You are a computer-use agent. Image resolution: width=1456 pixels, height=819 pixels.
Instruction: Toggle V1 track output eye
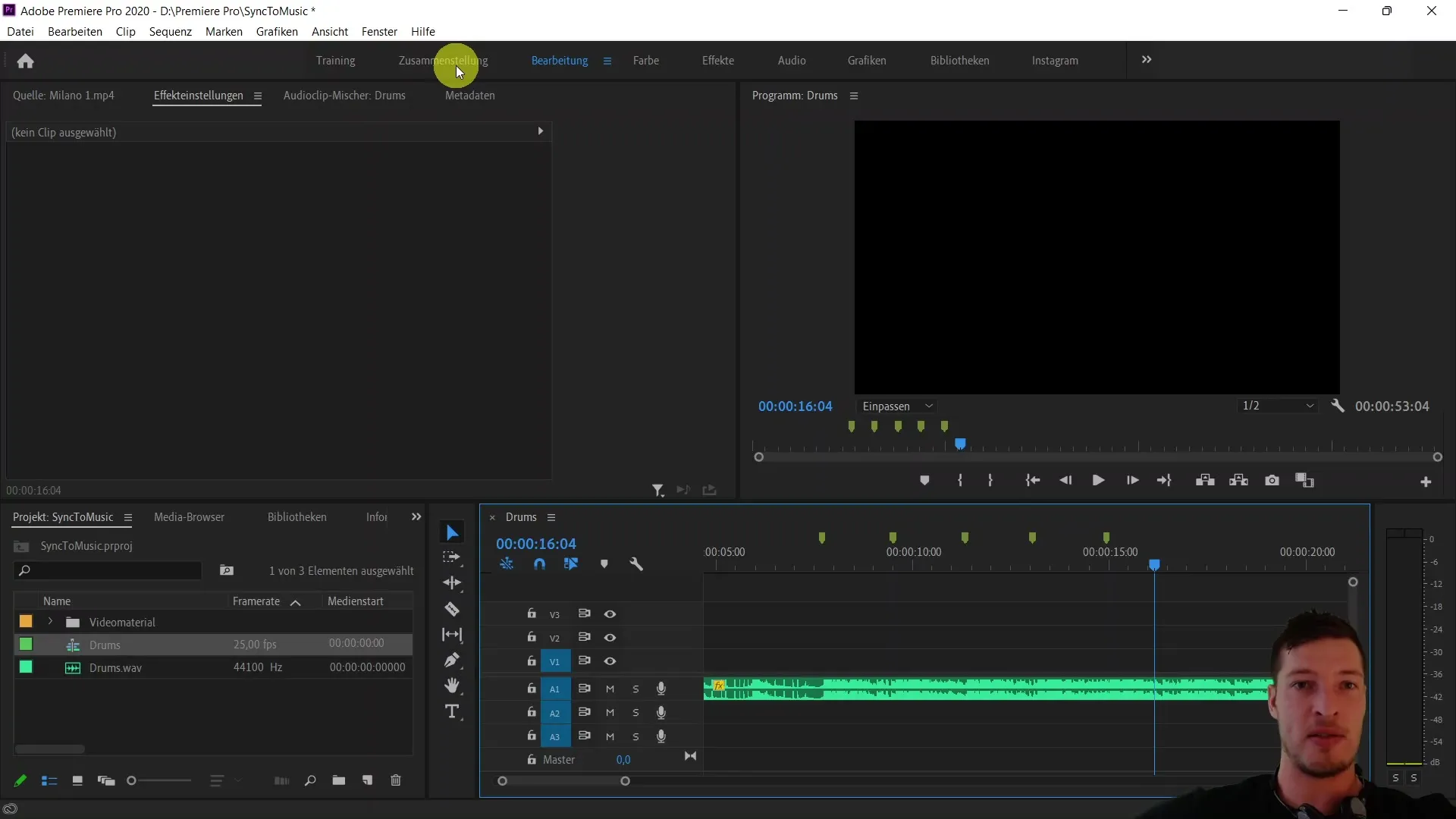[x=610, y=661]
